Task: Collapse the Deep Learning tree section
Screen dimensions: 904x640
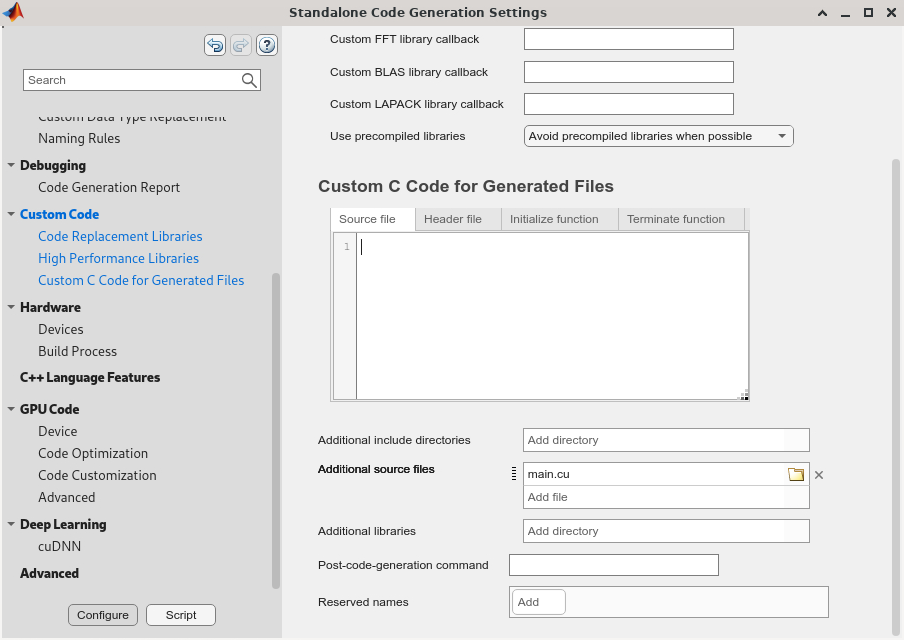Action: 11,524
